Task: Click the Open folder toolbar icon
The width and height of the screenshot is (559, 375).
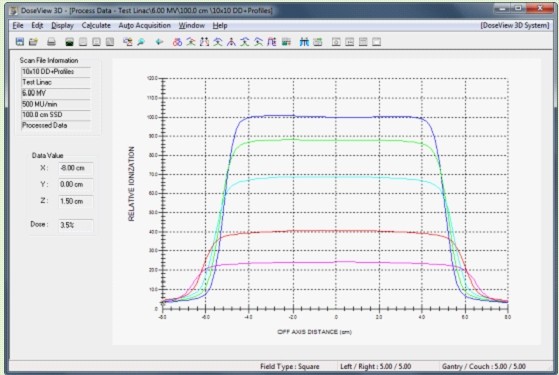Action: [33, 42]
